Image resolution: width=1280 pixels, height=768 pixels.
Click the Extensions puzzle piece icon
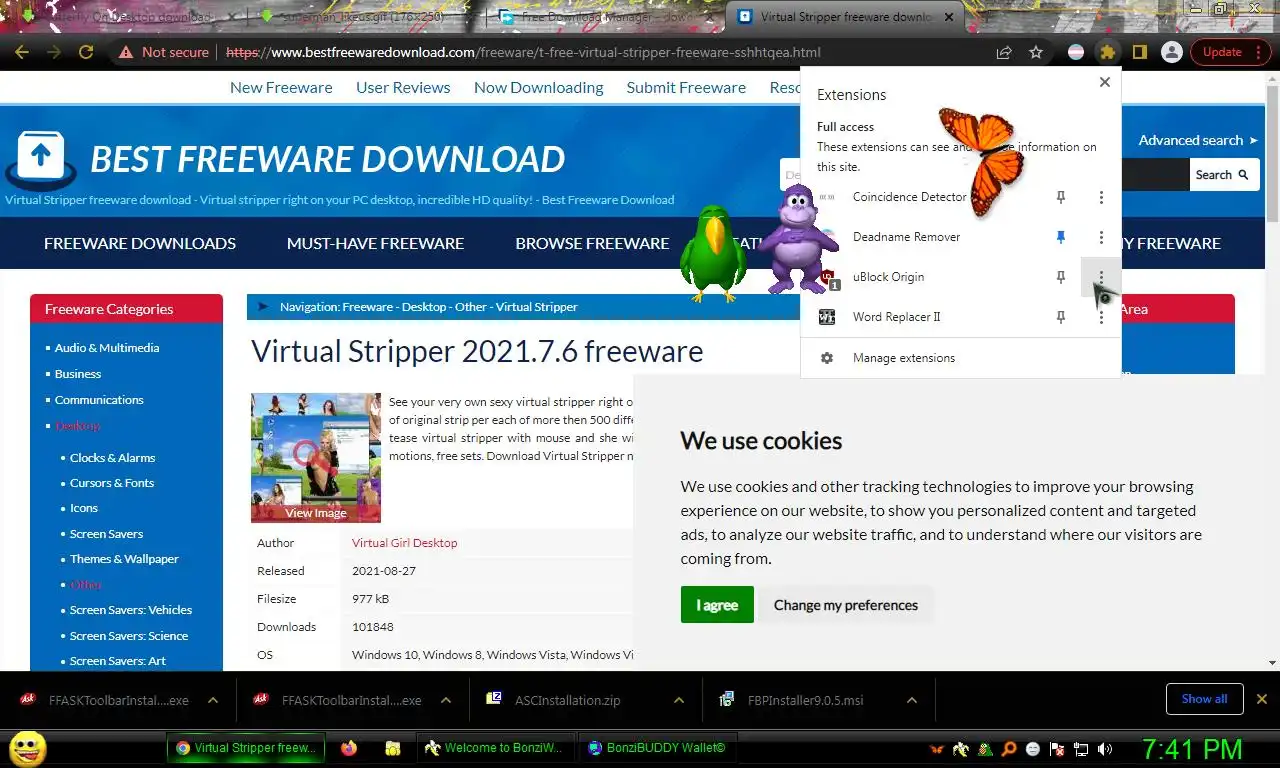[x=1107, y=52]
